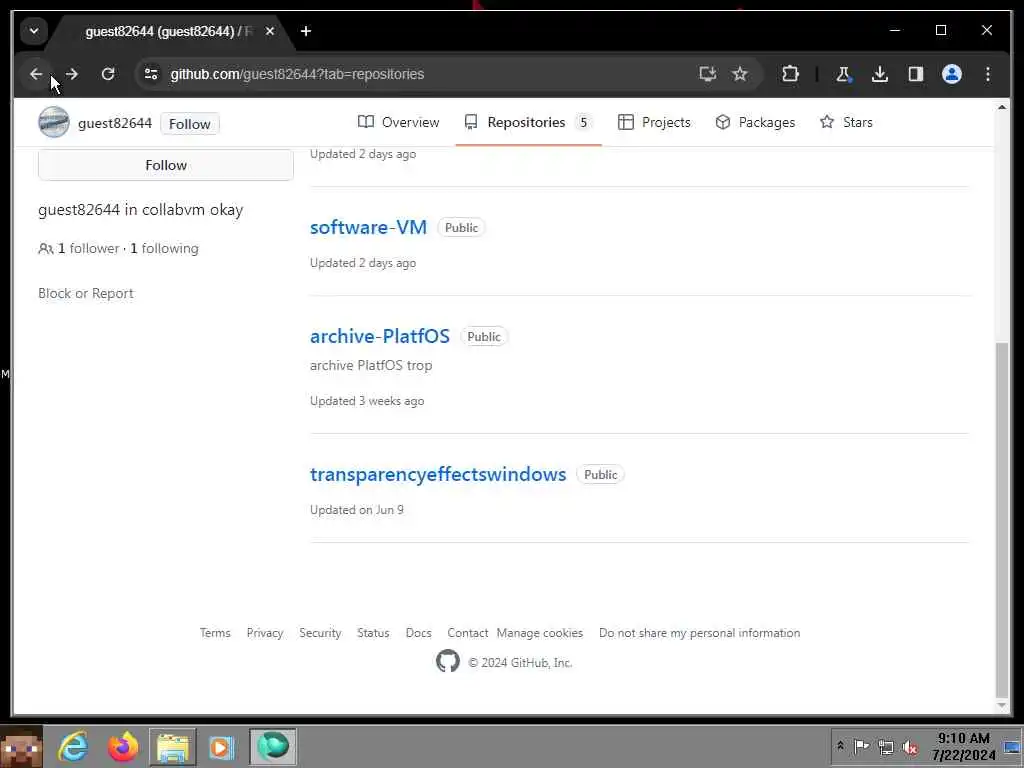Click Manage cookies in footer
The image size is (1024, 768).
pyautogui.click(x=539, y=633)
